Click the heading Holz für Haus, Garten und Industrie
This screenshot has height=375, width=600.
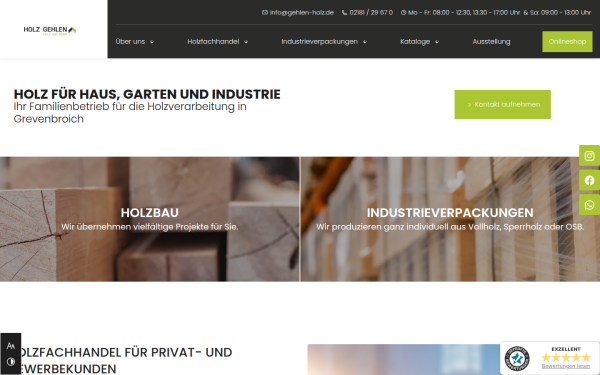click(x=147, y=94)
